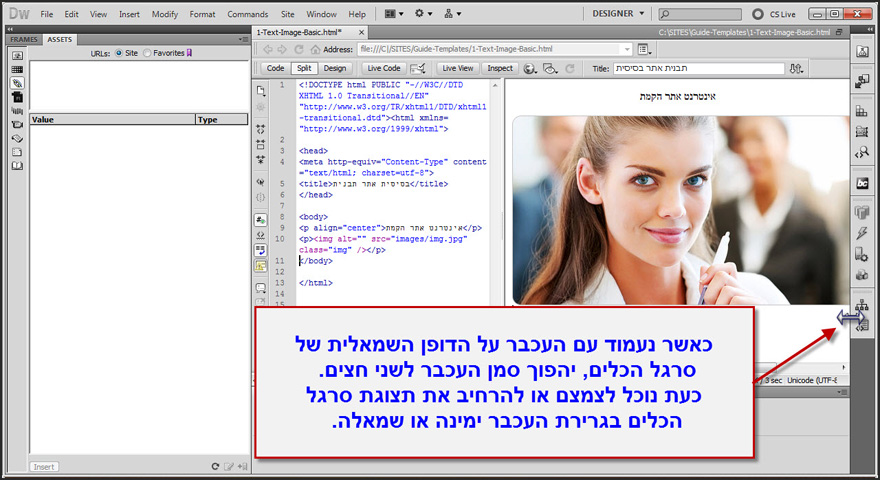Select the Shockwave category in Assets
Screen dimensions: 880x480
(17, 111)
